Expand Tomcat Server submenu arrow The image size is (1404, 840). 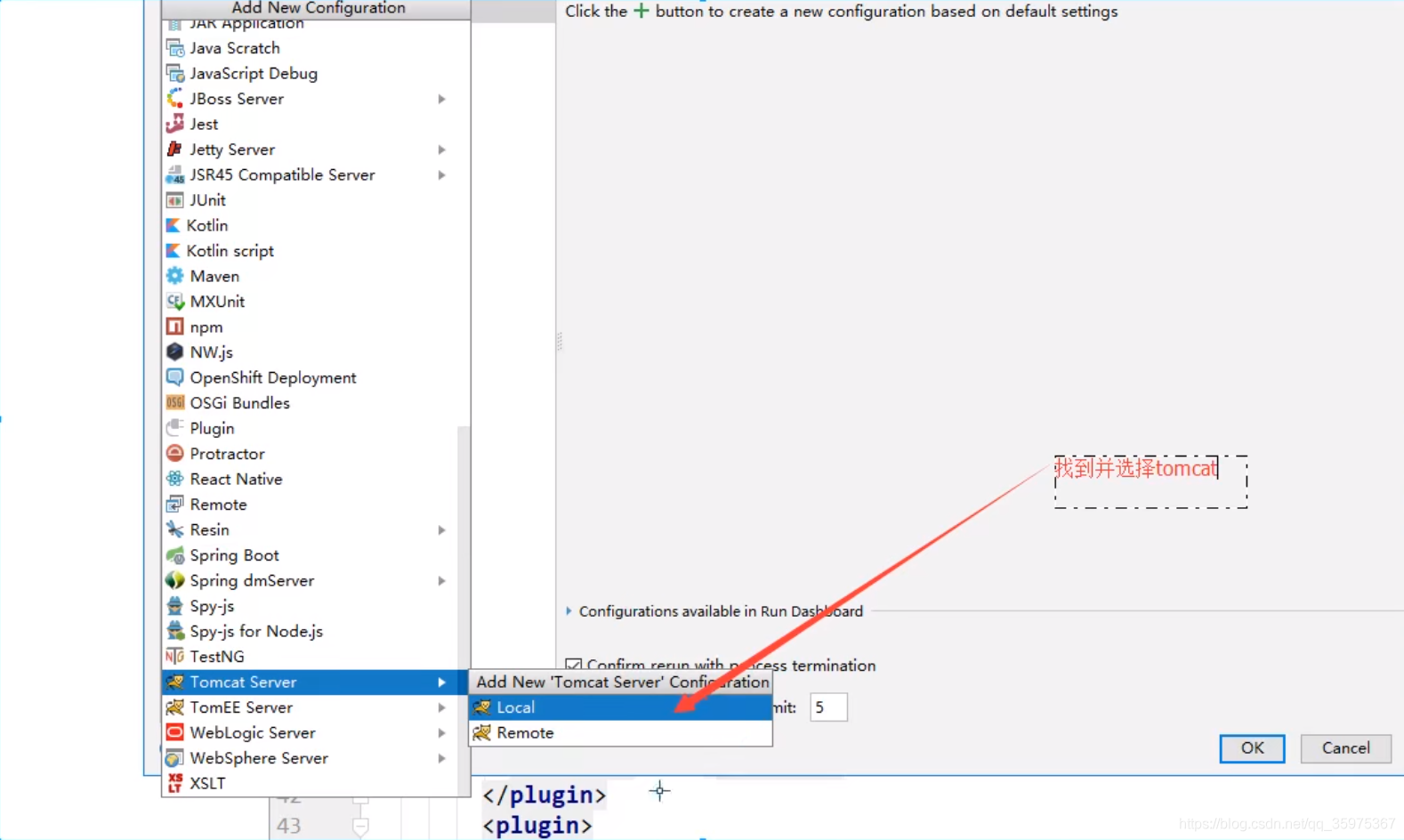(441, 682)
